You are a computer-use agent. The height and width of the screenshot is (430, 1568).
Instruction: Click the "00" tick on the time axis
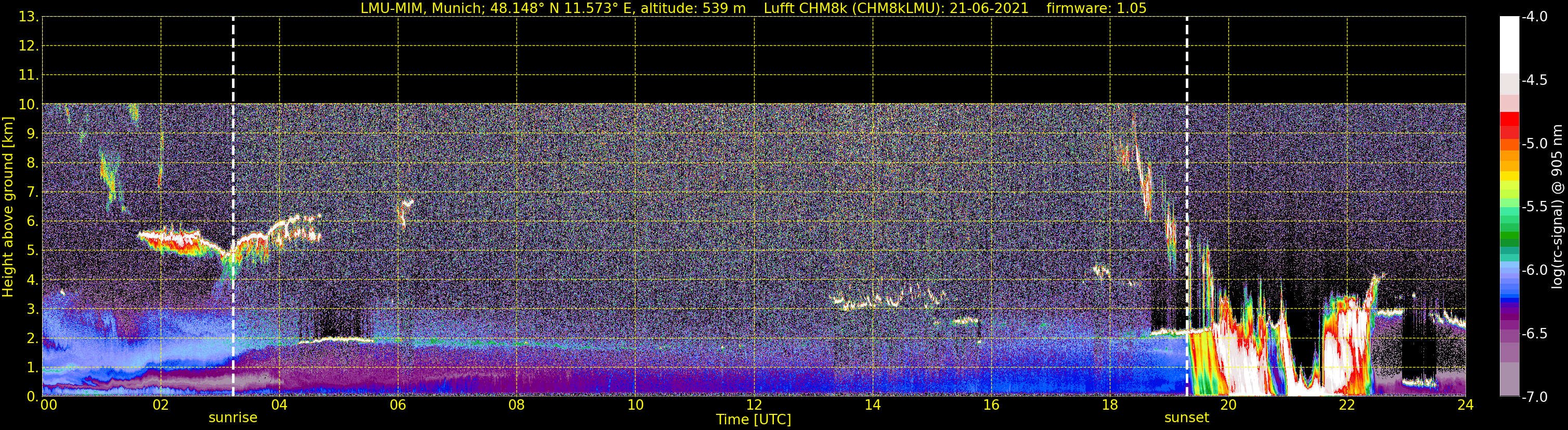tap(49, 405)
